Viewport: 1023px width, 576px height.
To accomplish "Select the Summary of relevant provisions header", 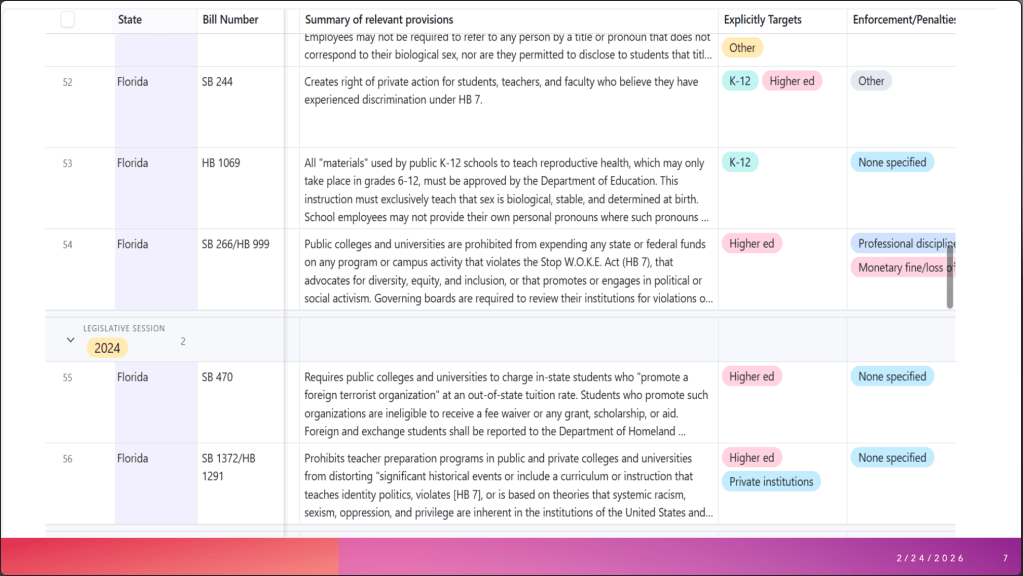I will coord(379,20).
